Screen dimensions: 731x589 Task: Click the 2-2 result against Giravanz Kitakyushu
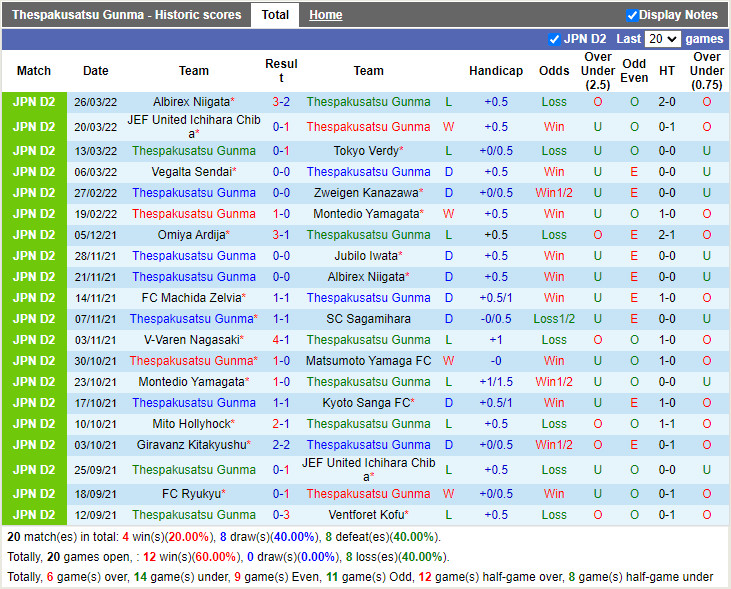click(281, 445)
